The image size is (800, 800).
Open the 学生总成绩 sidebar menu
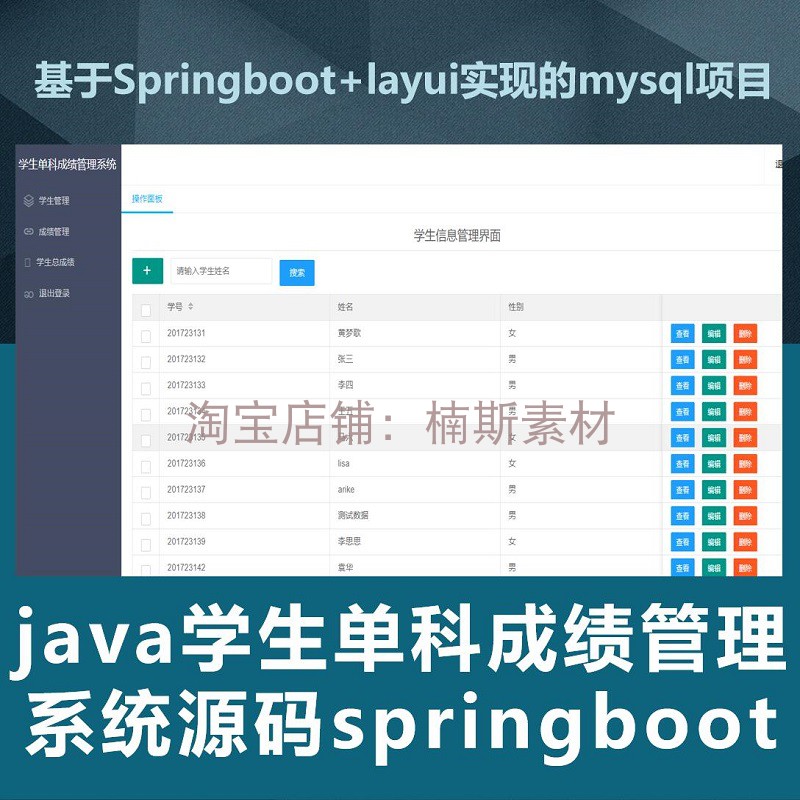pyautogui.click(x=55, y=262)
